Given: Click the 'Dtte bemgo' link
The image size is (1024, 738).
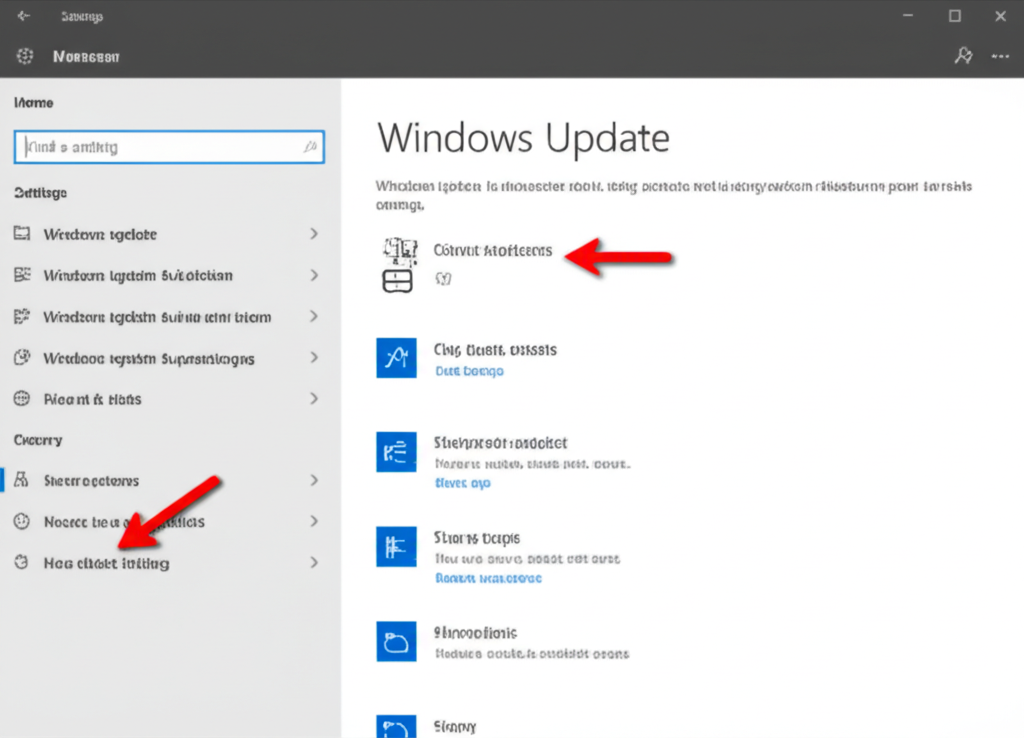Looking at the screenshot, I should (469, 371).
